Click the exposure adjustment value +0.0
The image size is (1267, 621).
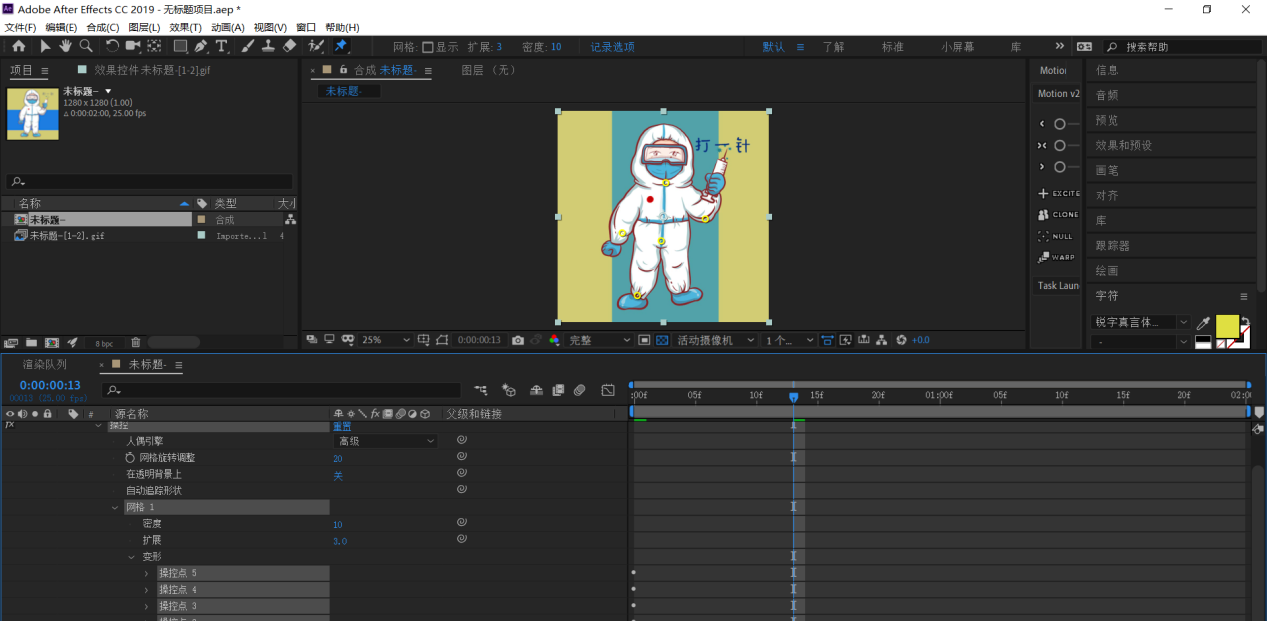pos(920,340)
